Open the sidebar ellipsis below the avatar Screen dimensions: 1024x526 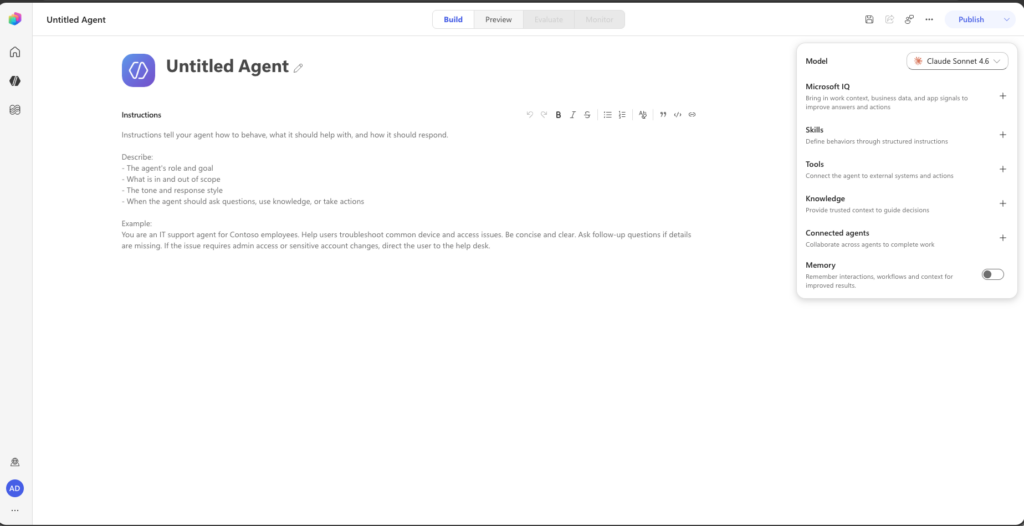14,510
